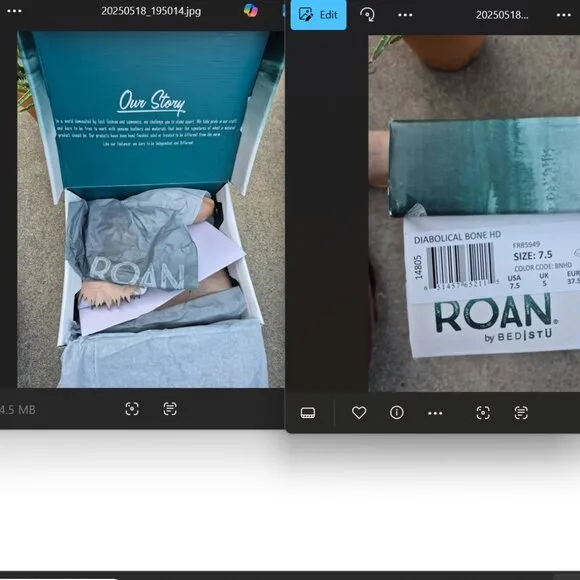Start visual search in the right window
Image resolution: width=580 pixels, height=580 pixels.
click(483, 413)
